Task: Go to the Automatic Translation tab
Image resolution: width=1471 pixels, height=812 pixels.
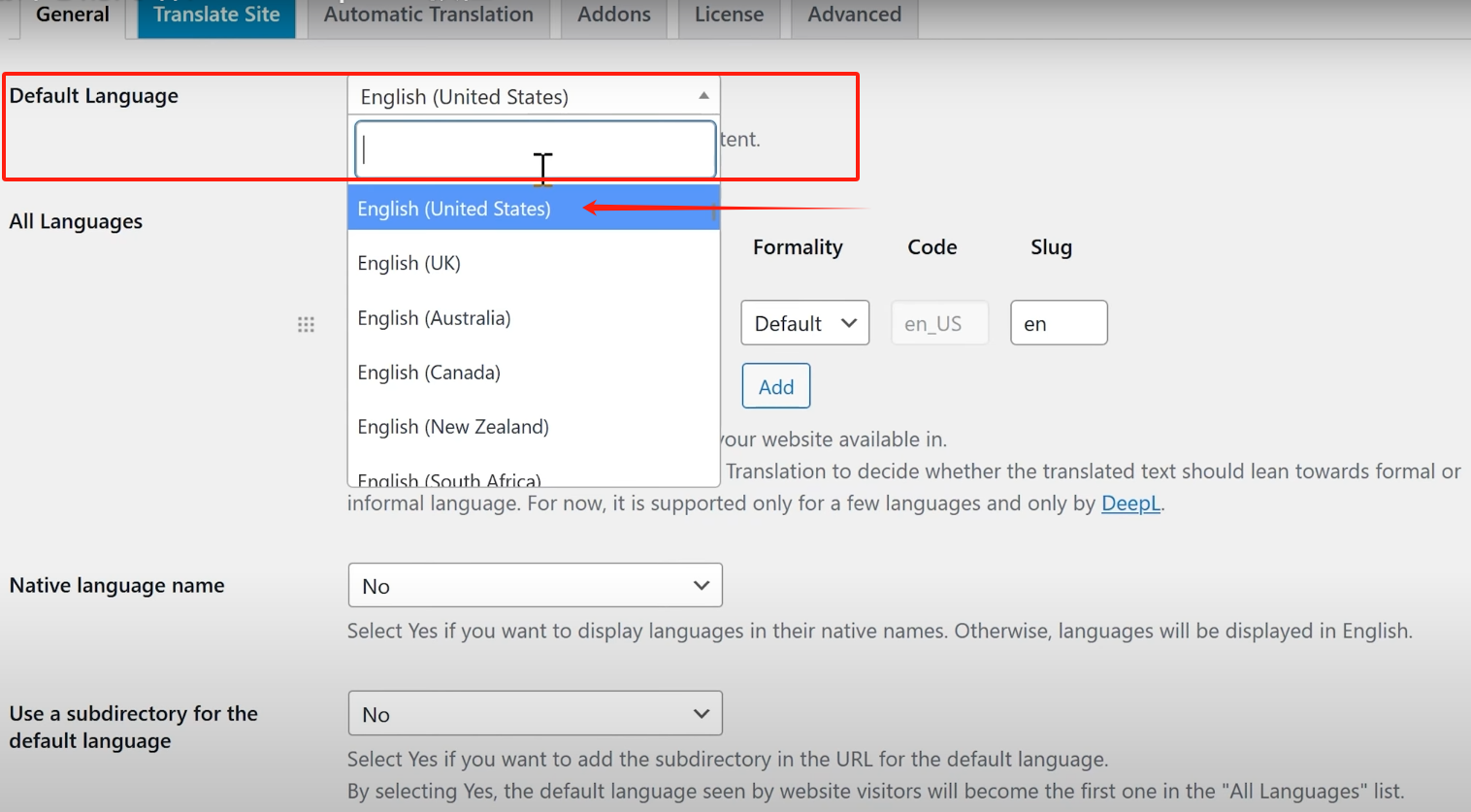Action: click(x=428, y=16)
